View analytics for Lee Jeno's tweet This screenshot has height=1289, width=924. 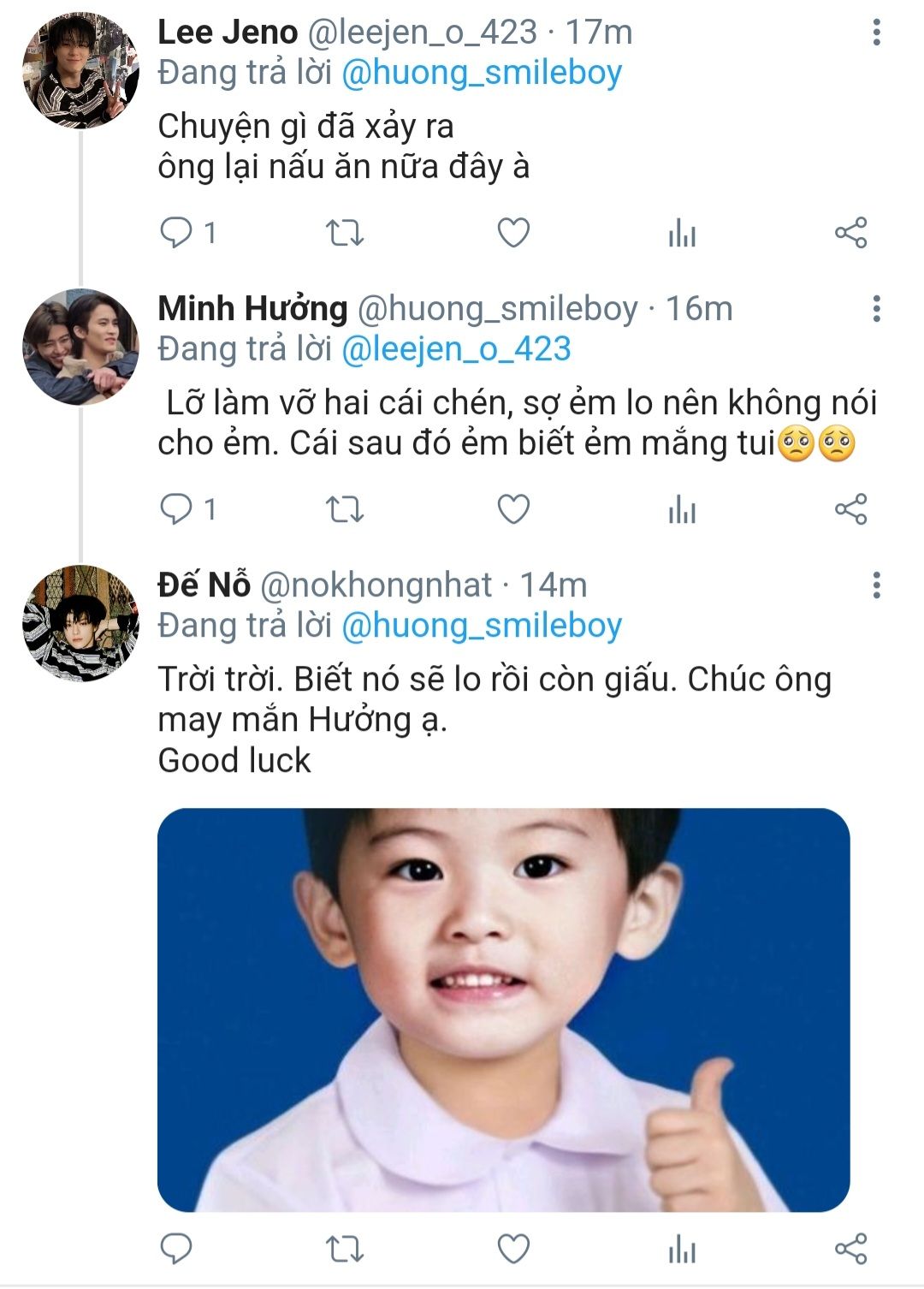[x=682, y=233]
